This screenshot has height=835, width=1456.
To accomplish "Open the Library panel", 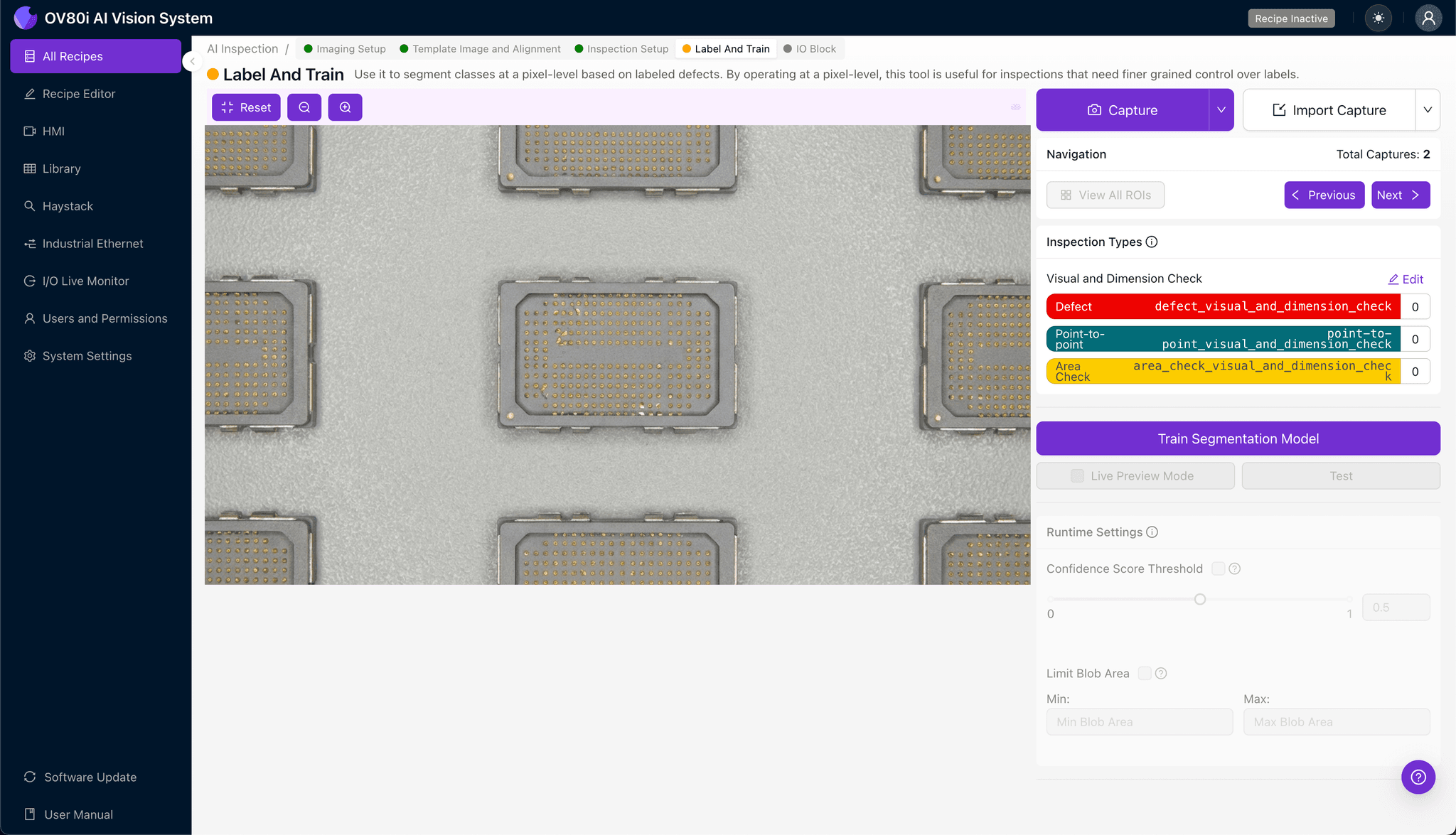I will point(60,168).
